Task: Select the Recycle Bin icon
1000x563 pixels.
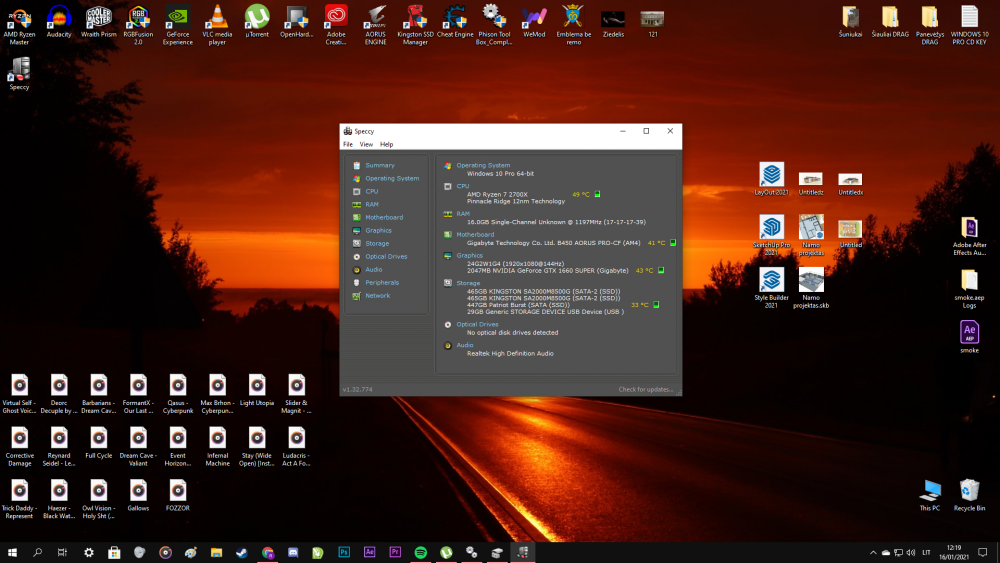Action: pos(969,495)
